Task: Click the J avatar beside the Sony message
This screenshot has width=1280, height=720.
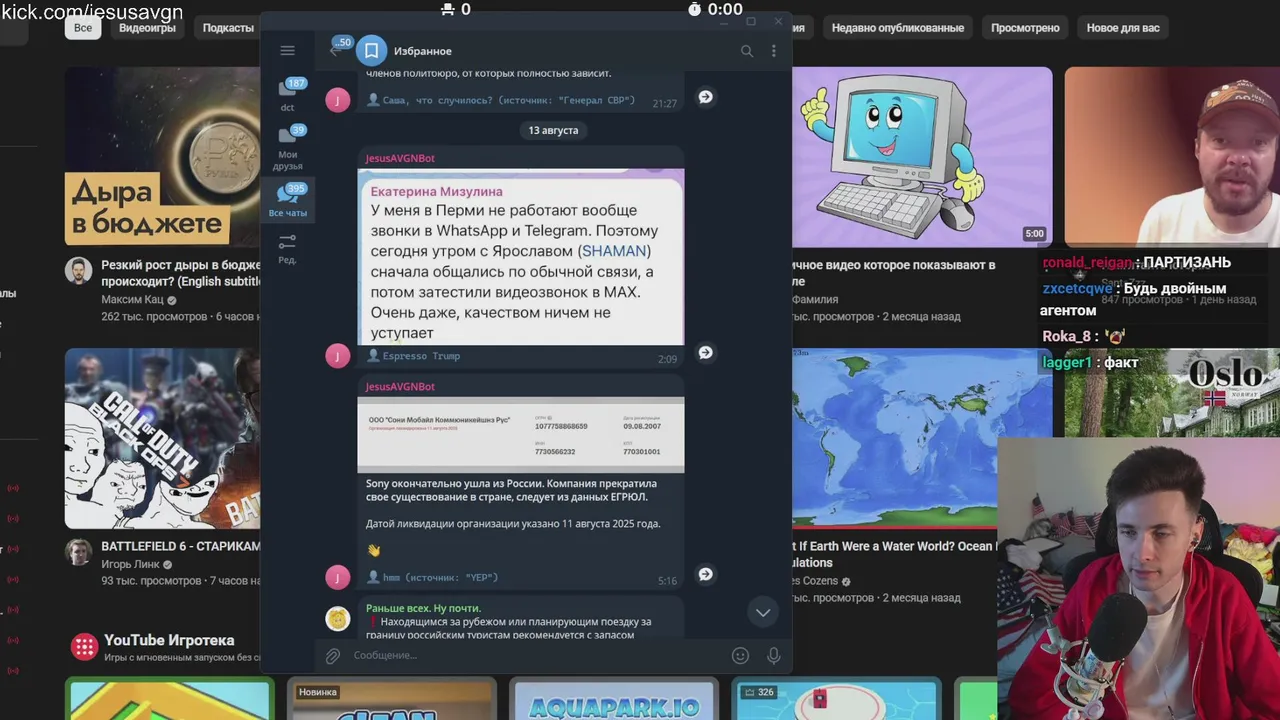Action: 338,577
